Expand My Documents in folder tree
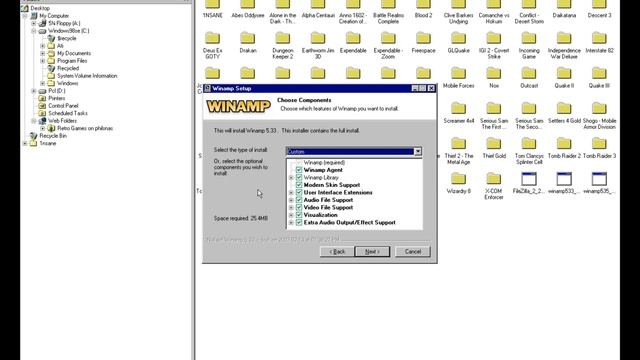Viewport: 640px width, 360px height. point(42,53)
